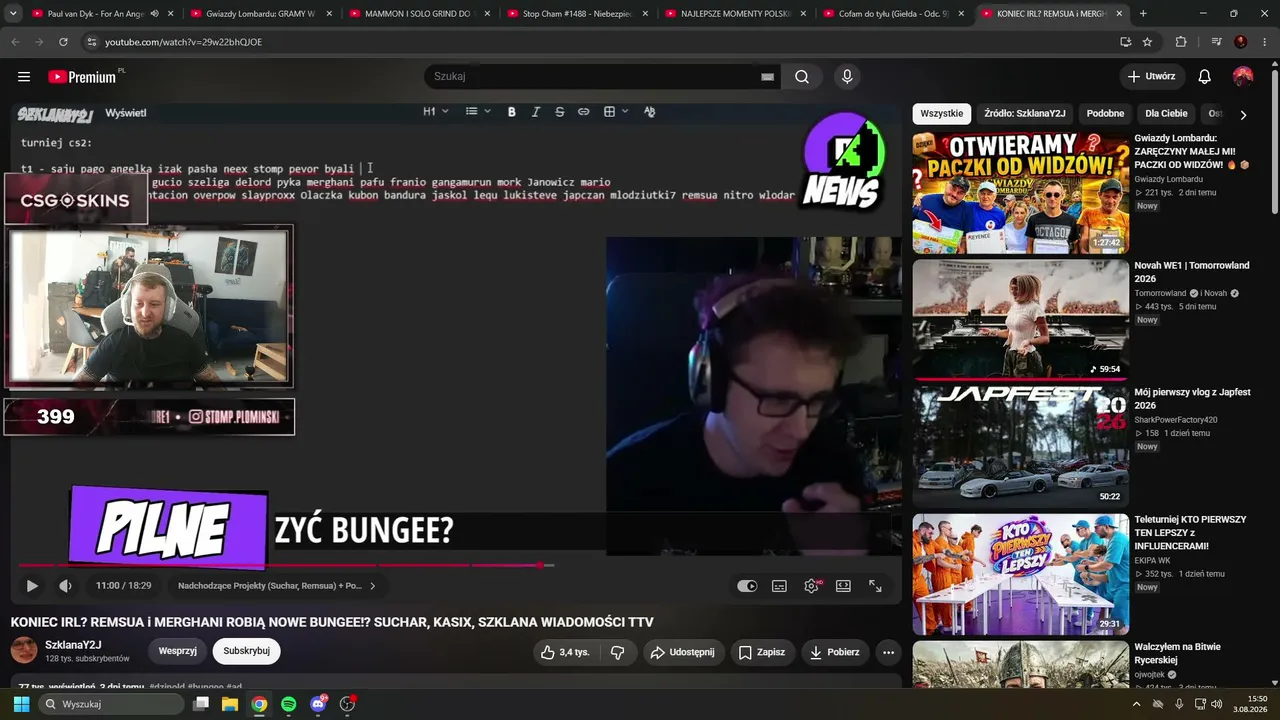Like the video with 3,4 tys. likes

[x=564, y=652]
